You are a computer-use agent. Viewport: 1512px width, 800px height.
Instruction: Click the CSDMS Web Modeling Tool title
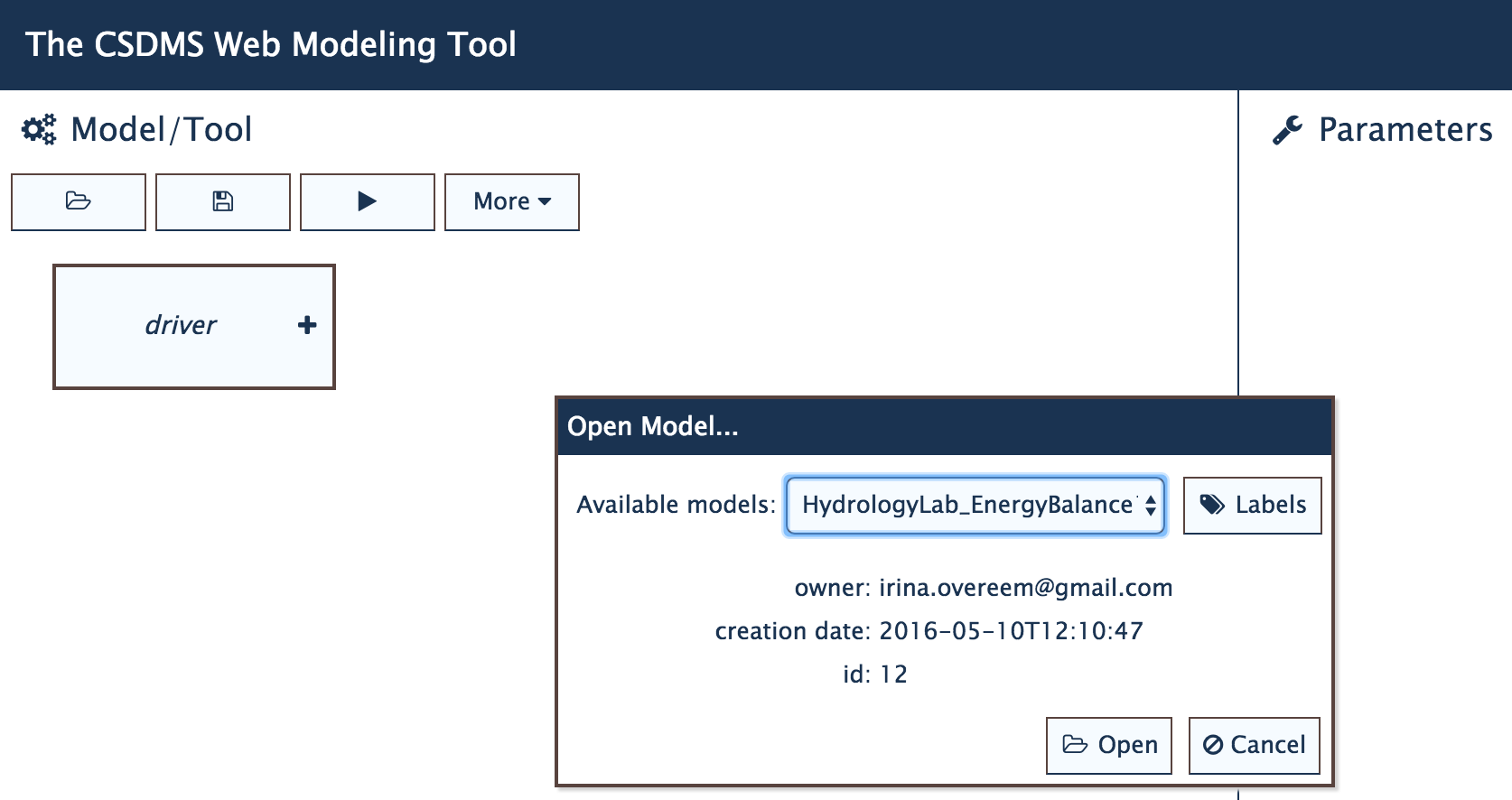(271, 44)
